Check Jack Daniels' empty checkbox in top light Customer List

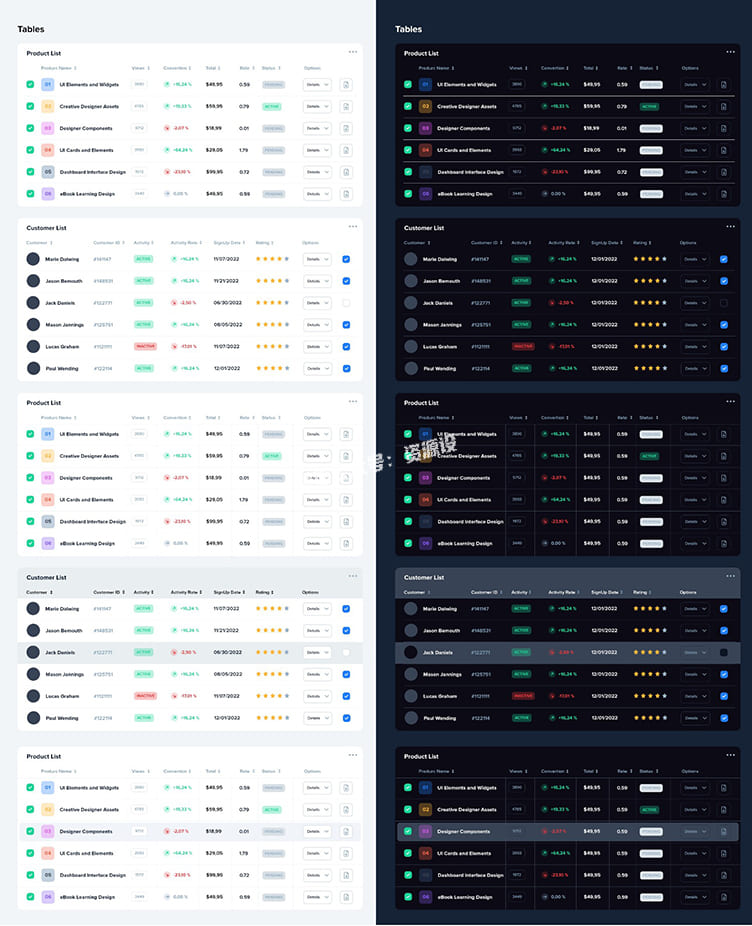coord(346,302)
